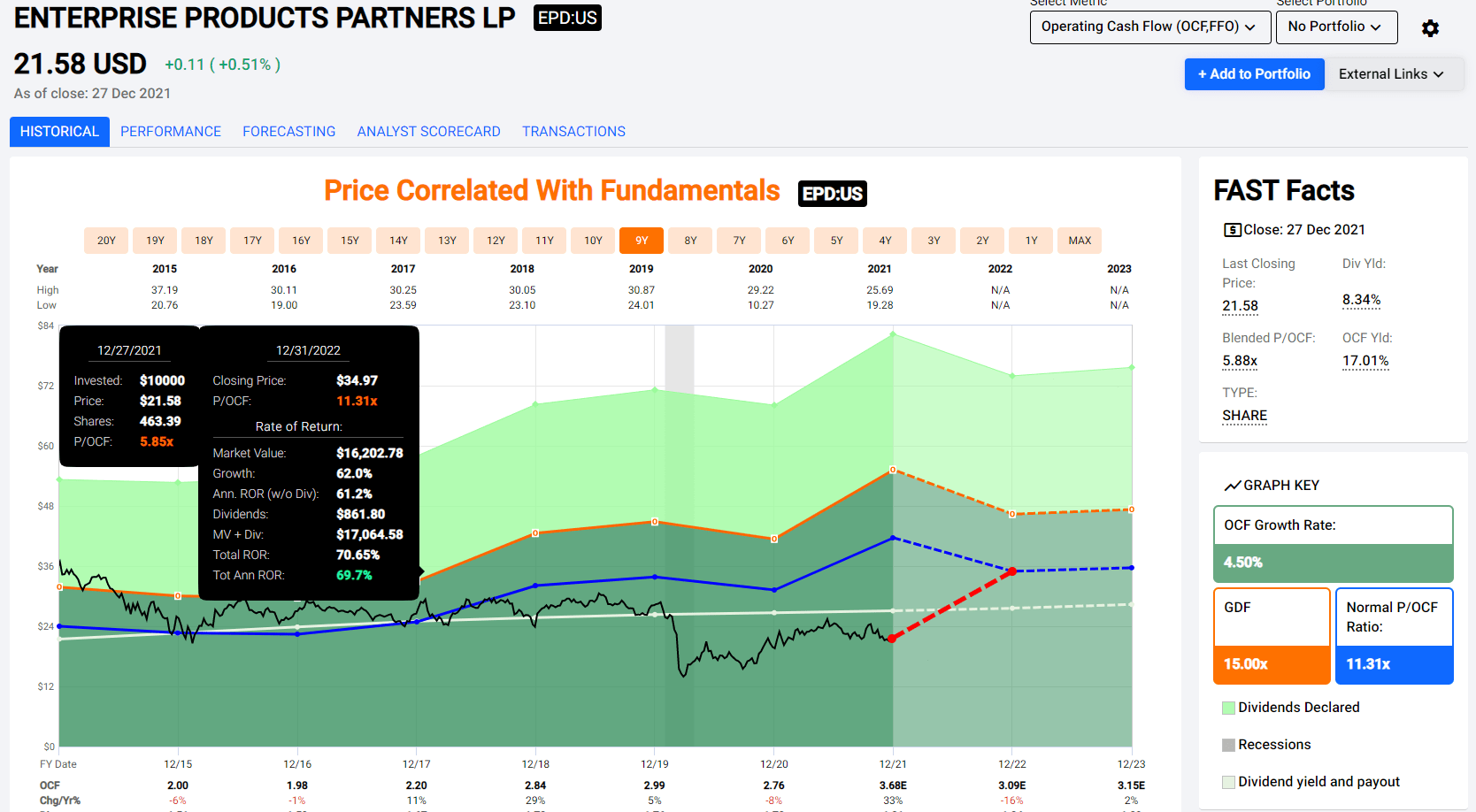
Task: Select the 3Y time range button
Action: 934,241
